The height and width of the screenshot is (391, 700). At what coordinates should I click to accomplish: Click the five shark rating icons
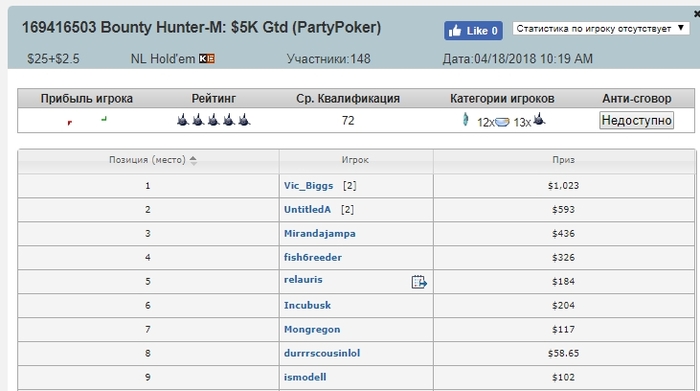point(213,120)
